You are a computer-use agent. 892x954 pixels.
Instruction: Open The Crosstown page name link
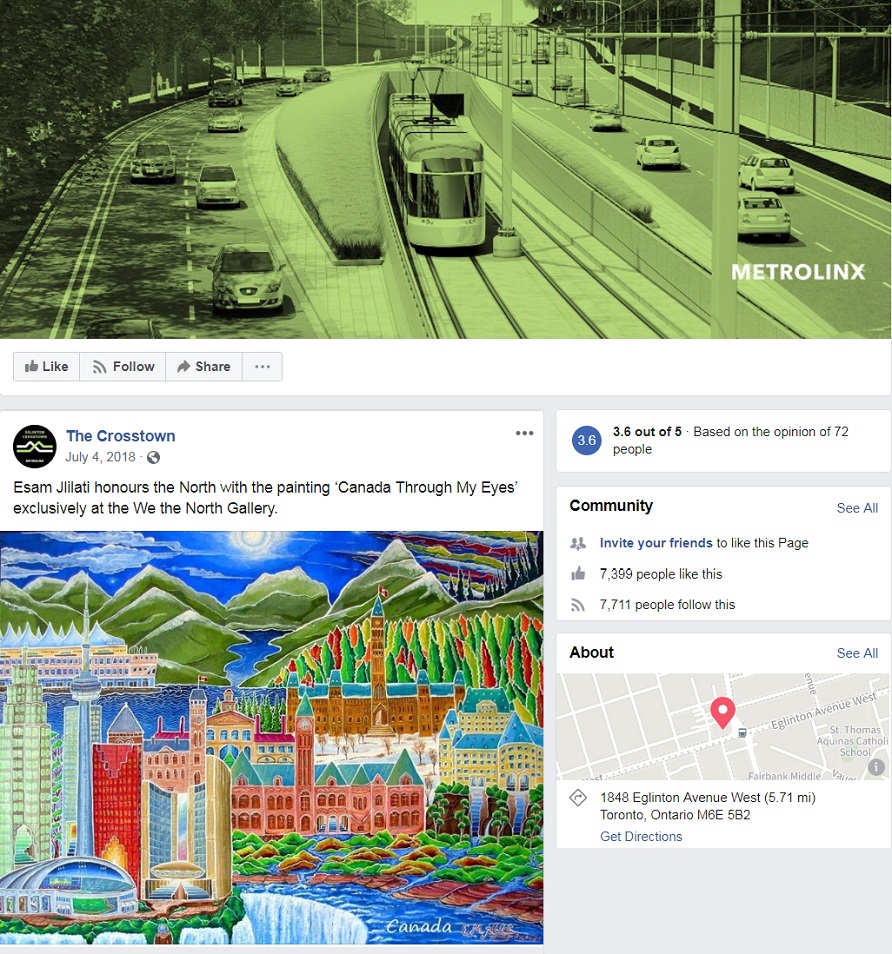tap(120, 436)
